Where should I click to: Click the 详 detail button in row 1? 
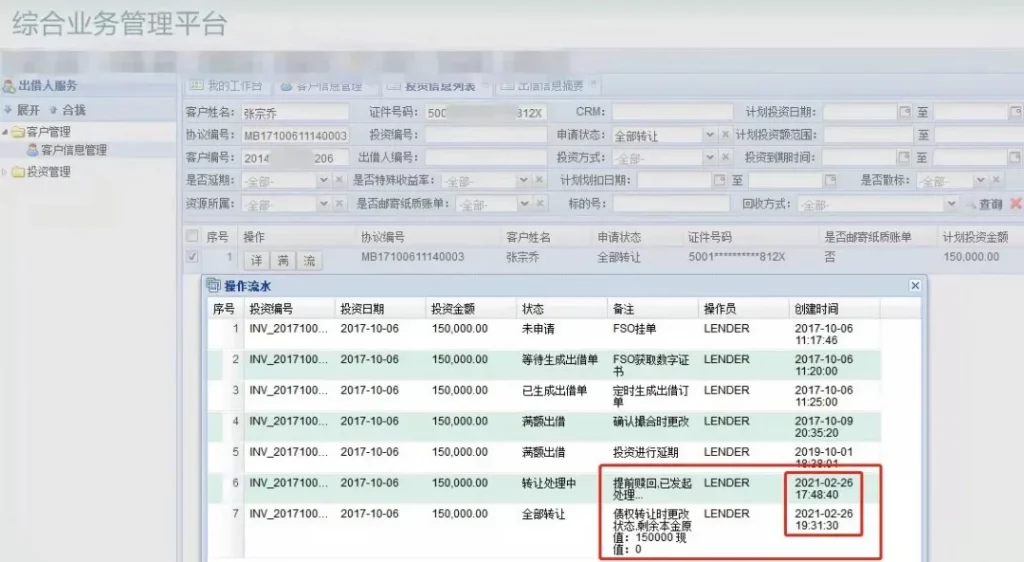[x=257, y=260]
